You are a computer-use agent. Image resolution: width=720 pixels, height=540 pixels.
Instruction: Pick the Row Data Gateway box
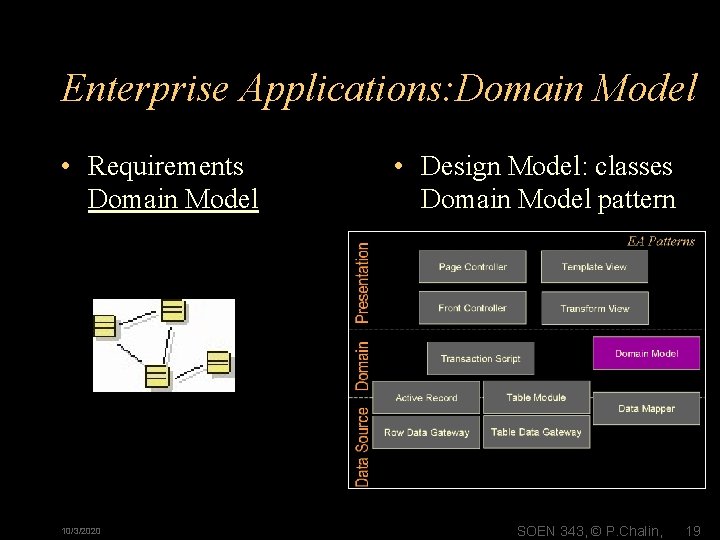click(x=426, y=432)
